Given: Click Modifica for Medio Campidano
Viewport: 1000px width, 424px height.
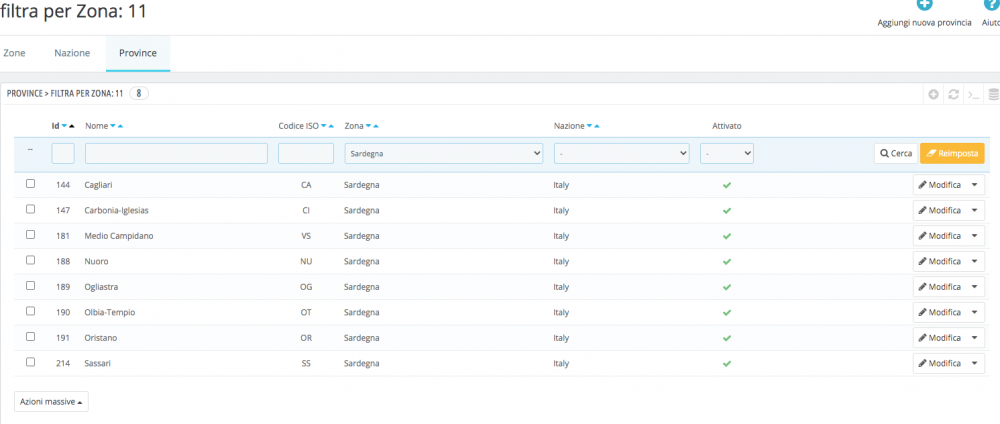Looking at the screenshot, I should 939,236.
